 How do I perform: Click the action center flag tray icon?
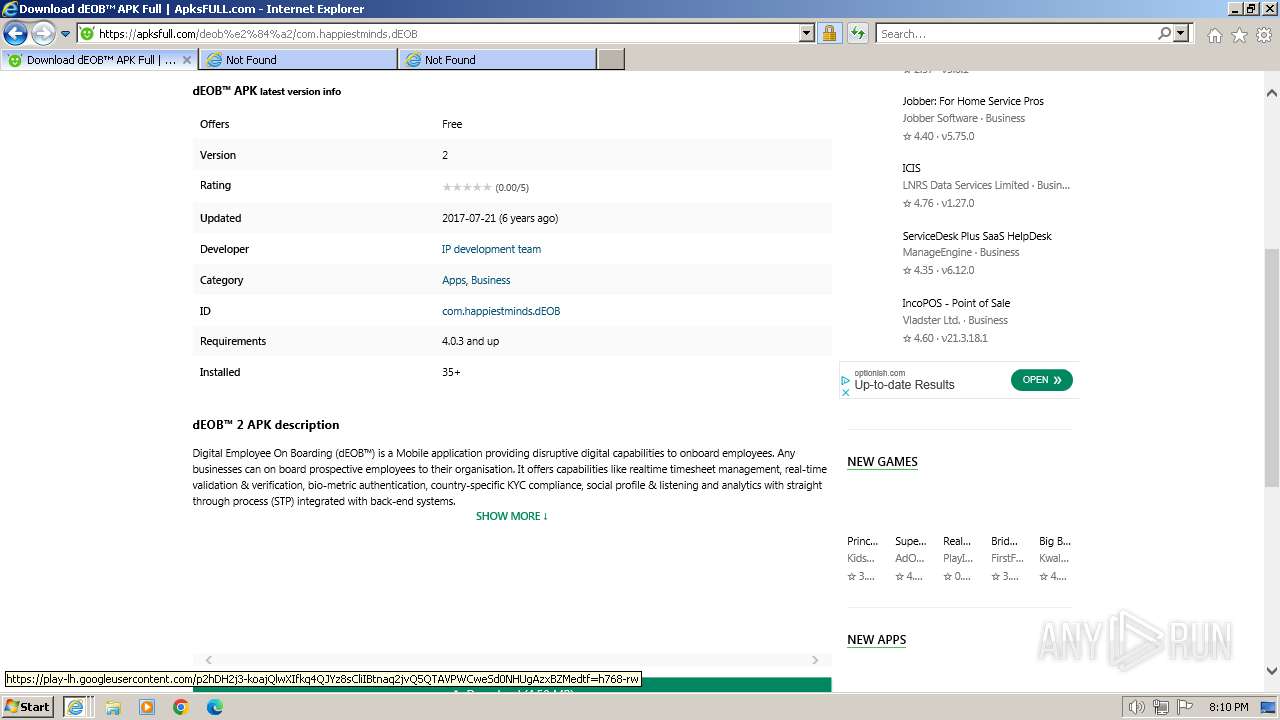coord(1185,707)
